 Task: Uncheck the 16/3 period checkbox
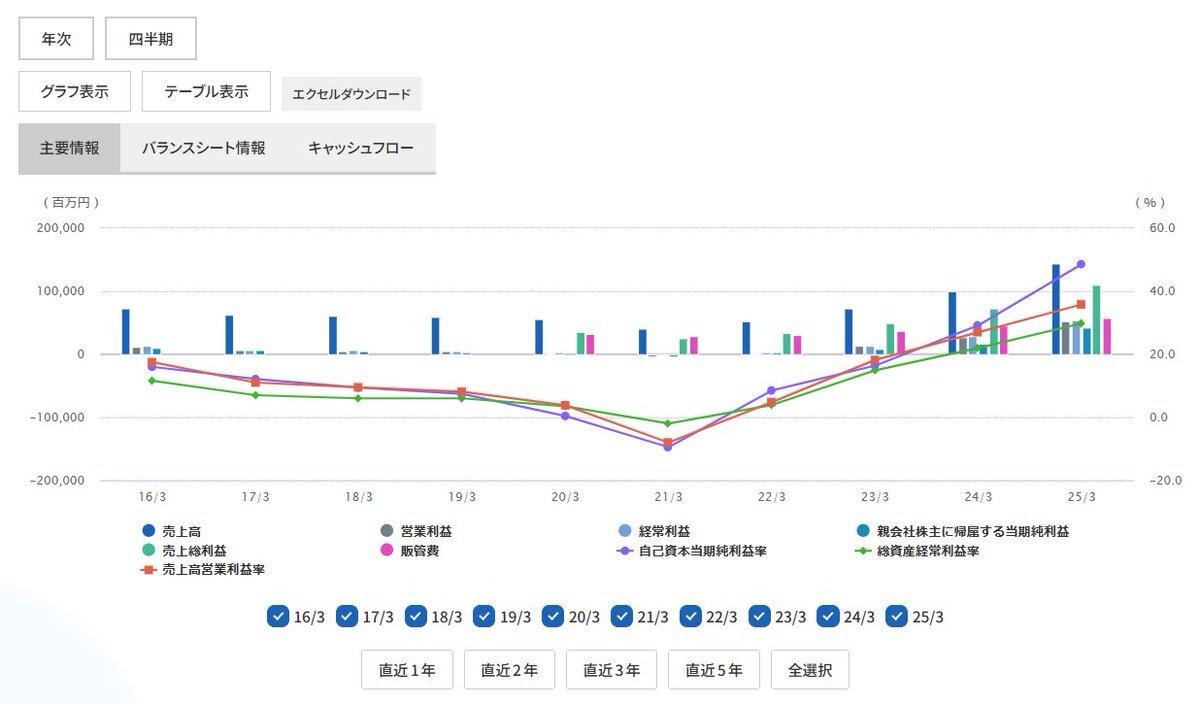pos(278,616)
